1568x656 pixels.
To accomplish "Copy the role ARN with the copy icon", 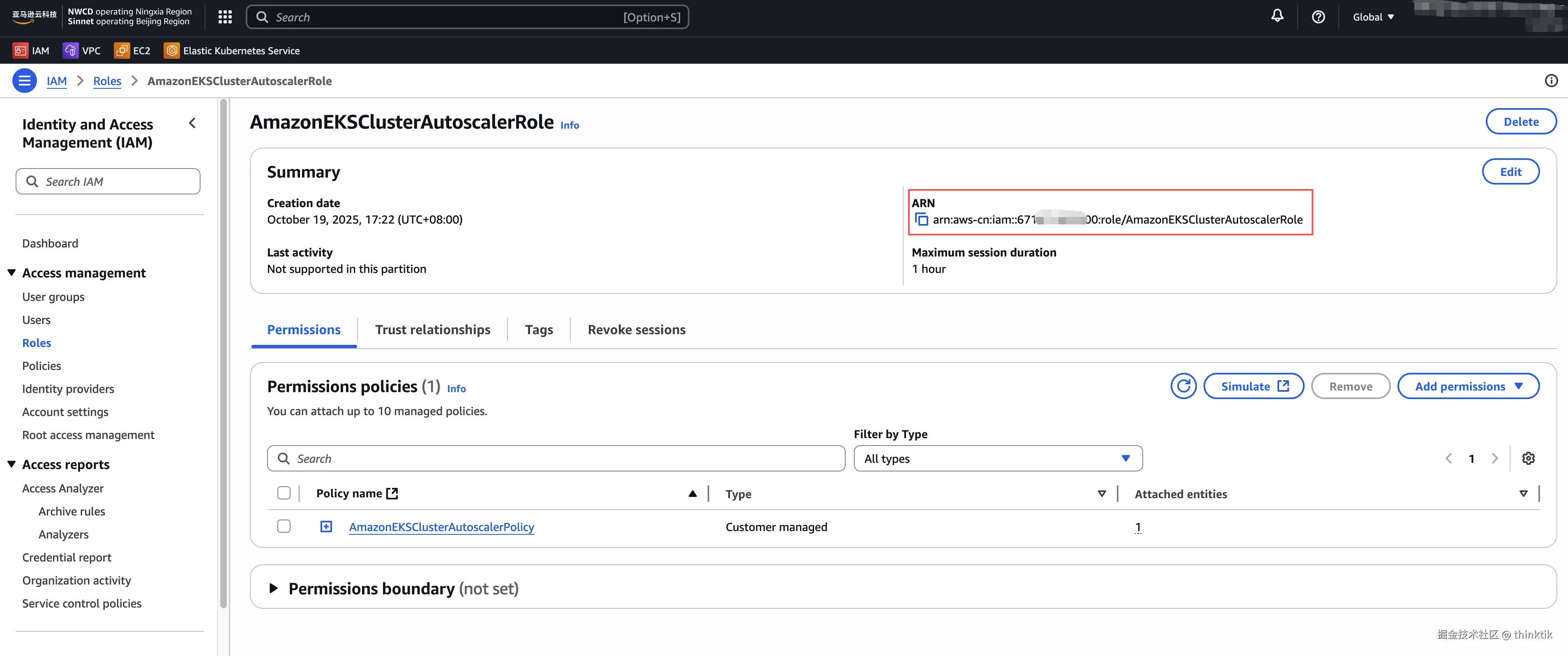I will (922, 219).
